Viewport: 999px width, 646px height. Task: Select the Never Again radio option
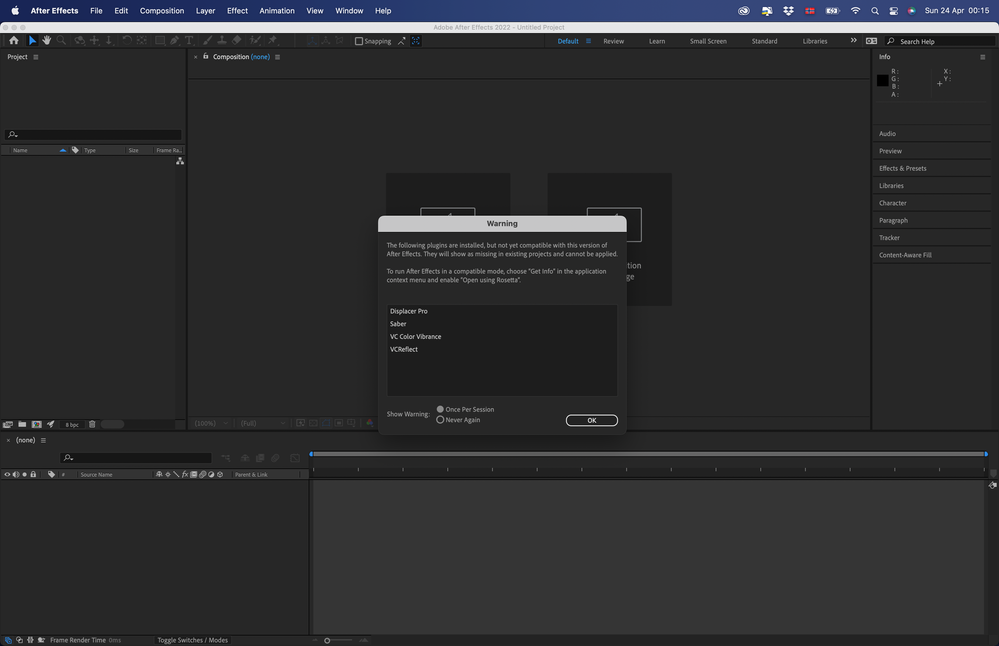(x=440, y=420)
